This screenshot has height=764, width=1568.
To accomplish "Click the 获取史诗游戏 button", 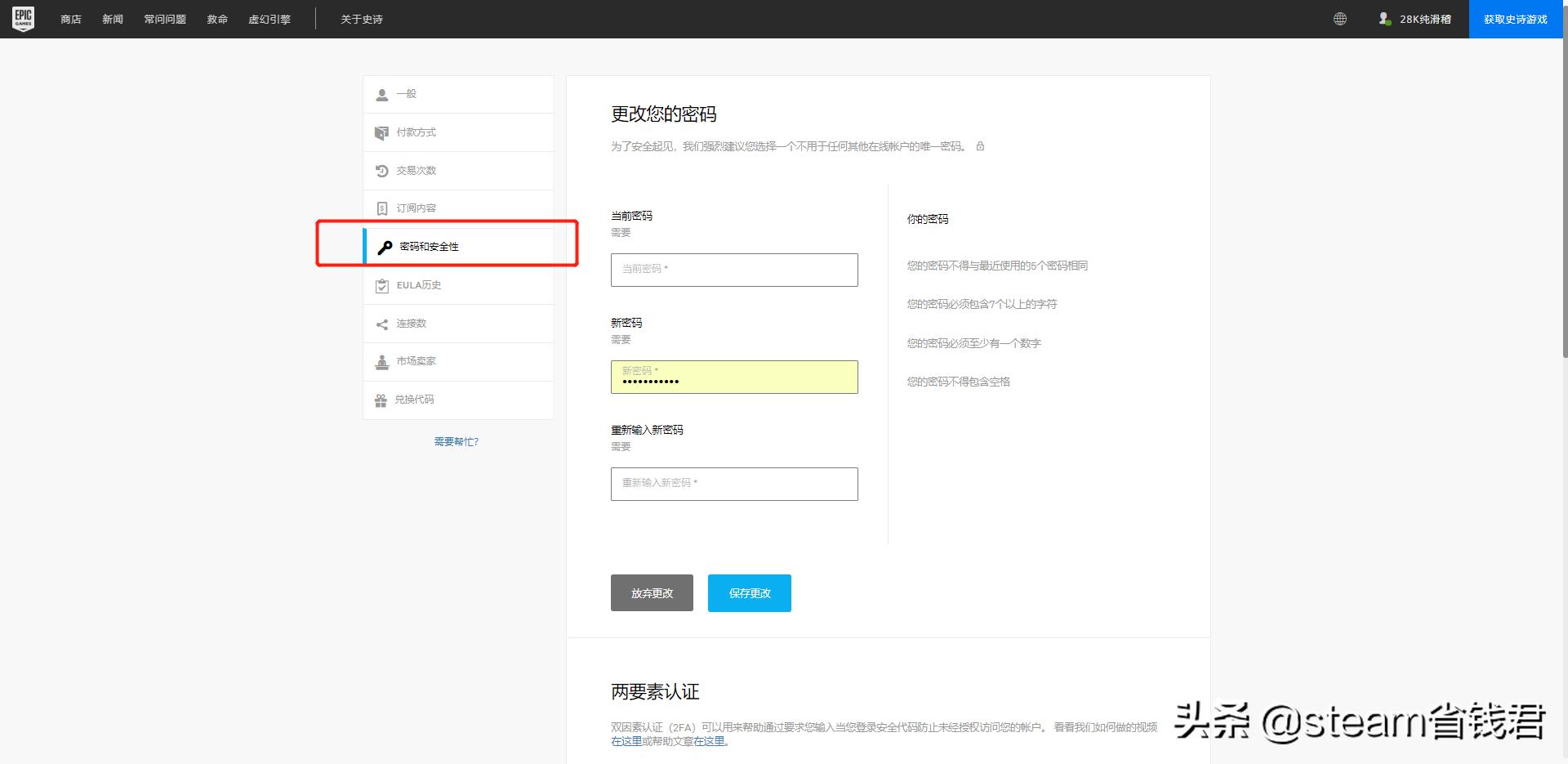I will click(1515, 18).
